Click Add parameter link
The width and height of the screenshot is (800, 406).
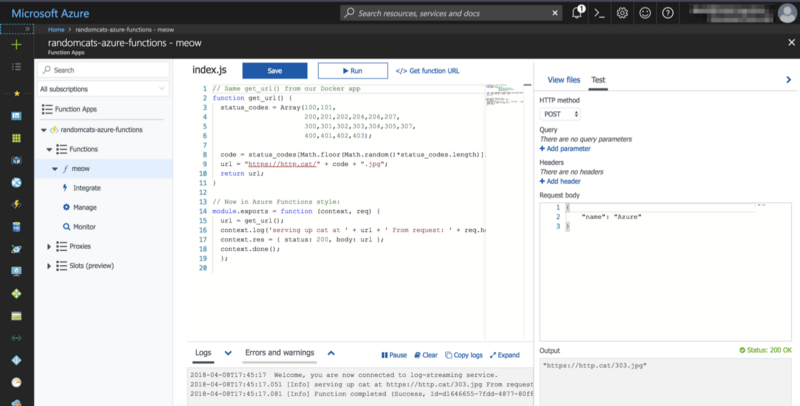565,149
